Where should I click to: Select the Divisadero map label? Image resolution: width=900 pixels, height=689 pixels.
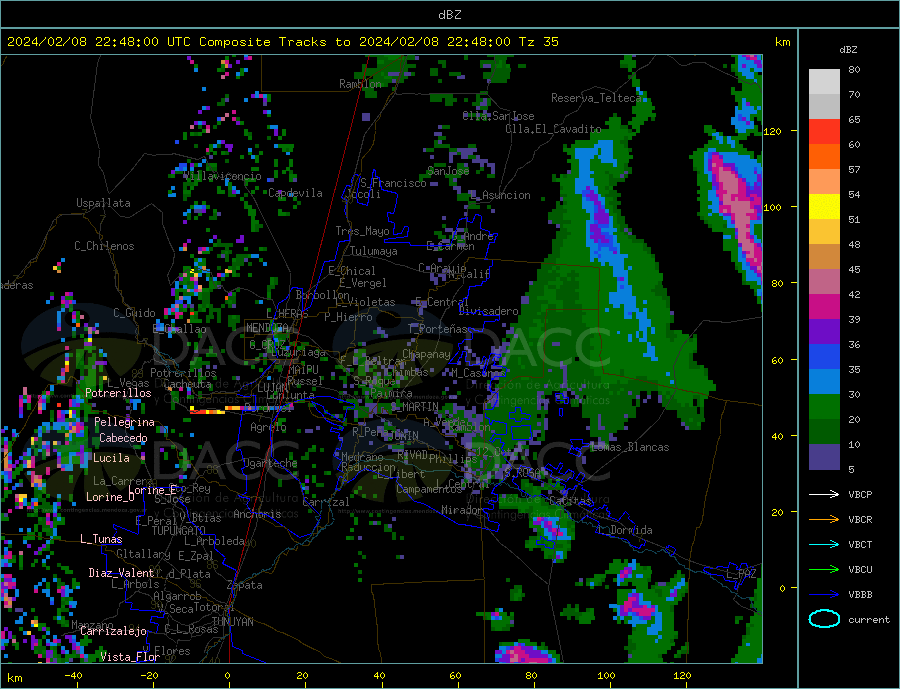click(488, 311)
